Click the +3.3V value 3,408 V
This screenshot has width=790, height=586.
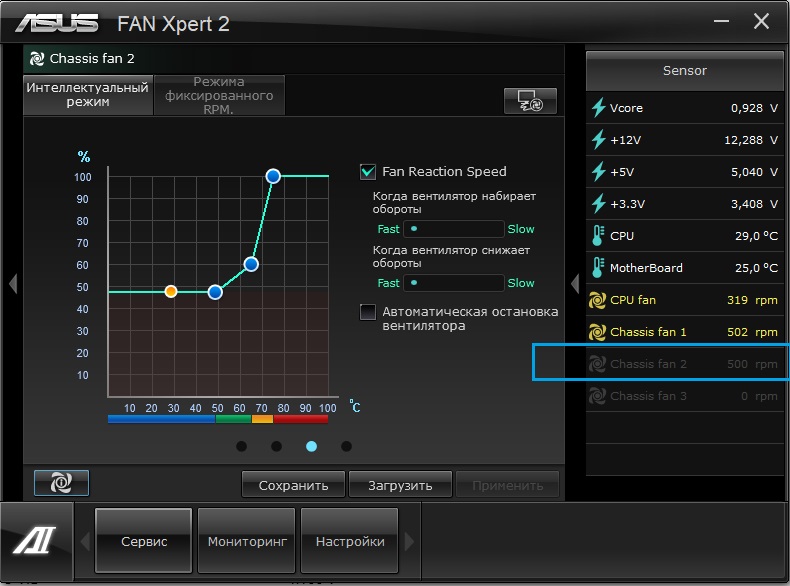[754, 204]
